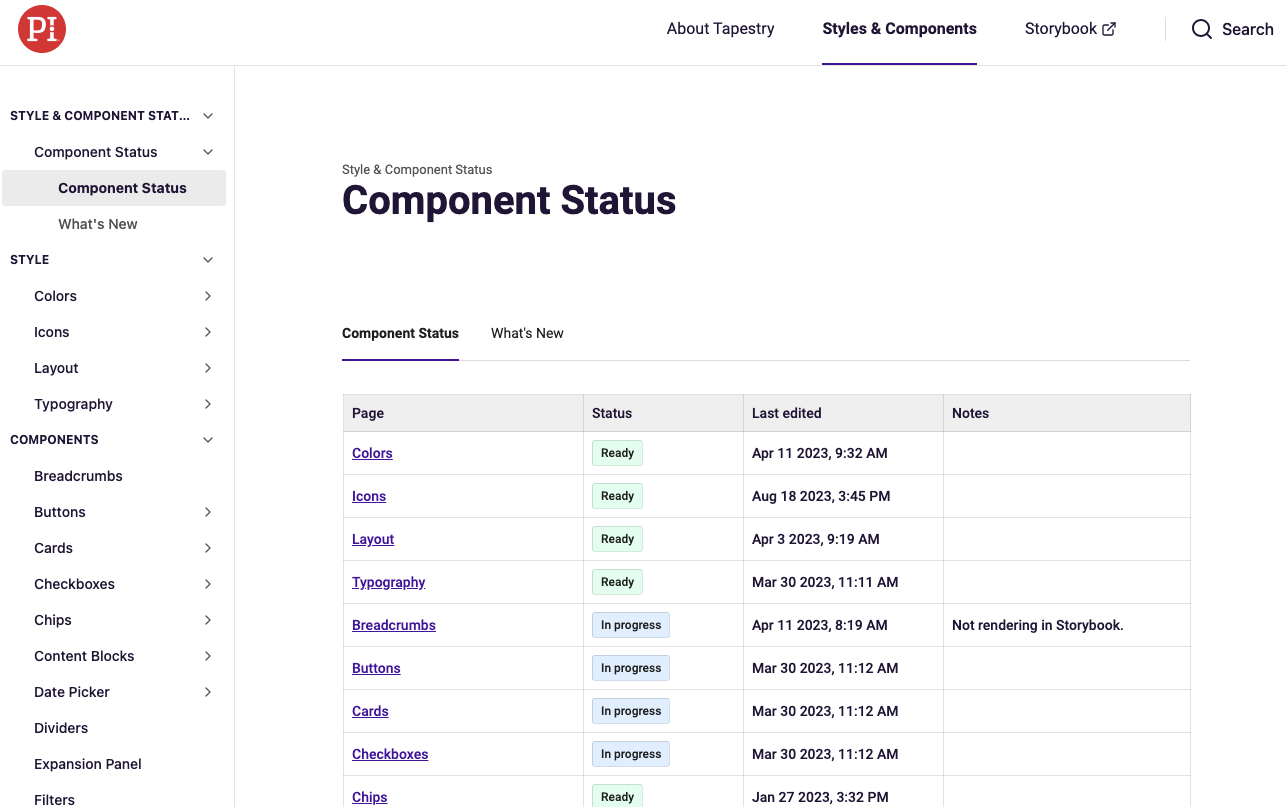1286x807 pixels.
Task: Click the Search label in the header
Action: point(1248,29)
